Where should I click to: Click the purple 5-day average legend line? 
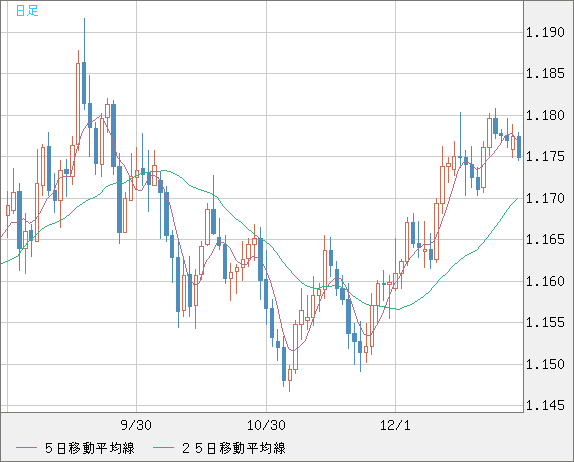tap(26, 448)
